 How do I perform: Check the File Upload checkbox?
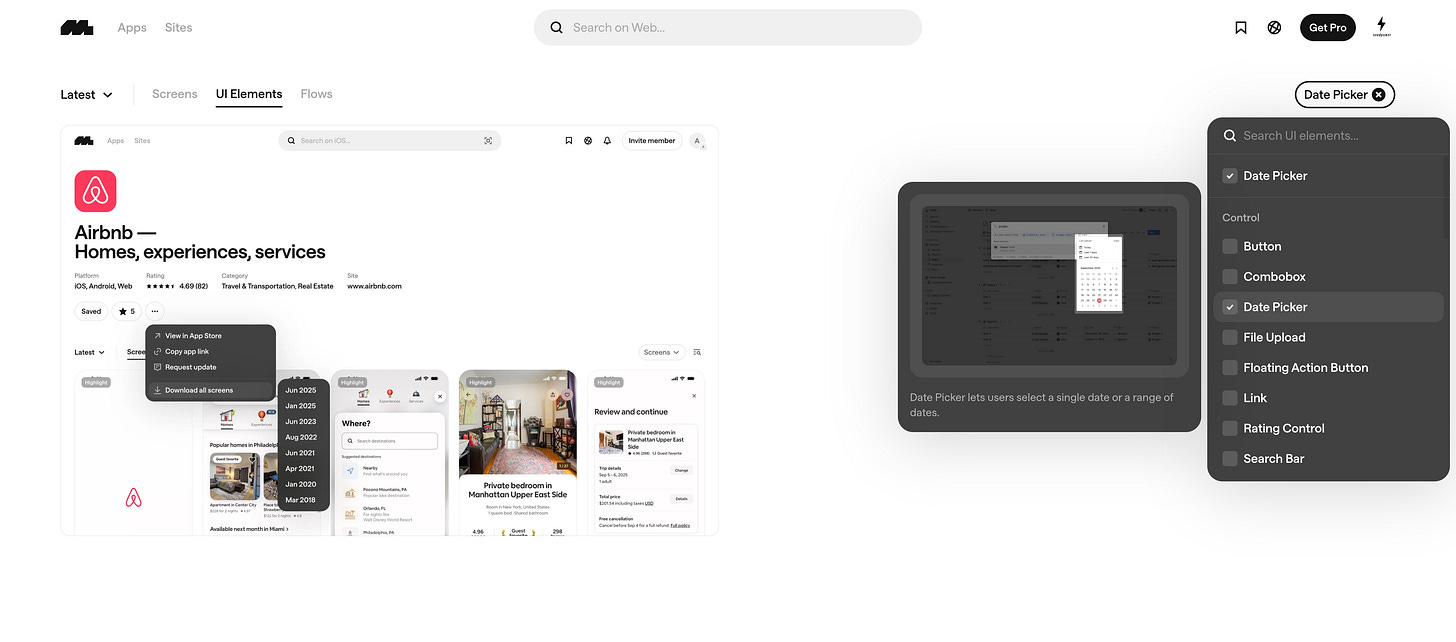tap(1230, 337)
